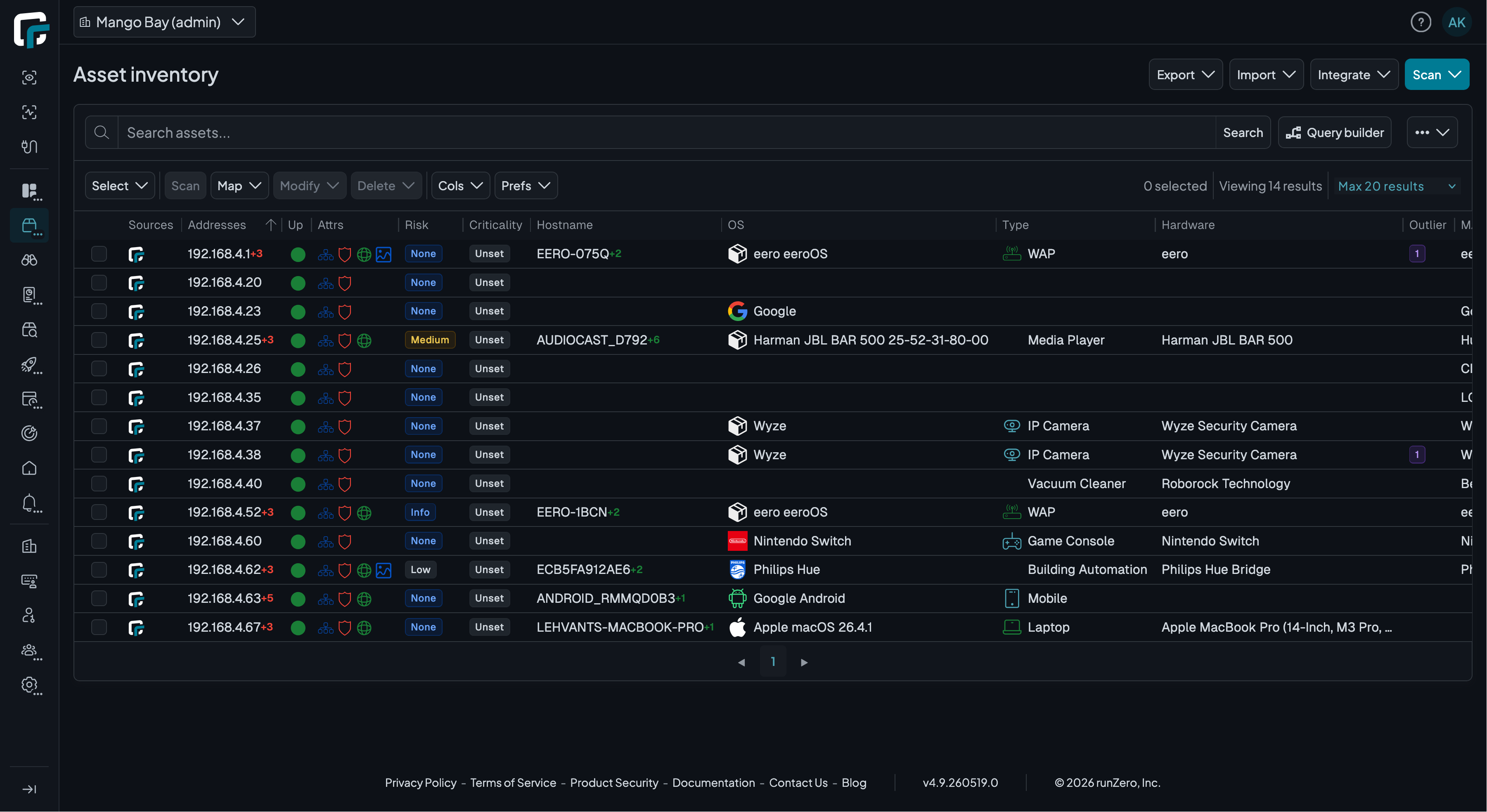Click Nintendo Switch OS logo icon
This screenshot has width=1487, height=812.
pos(737,541)
